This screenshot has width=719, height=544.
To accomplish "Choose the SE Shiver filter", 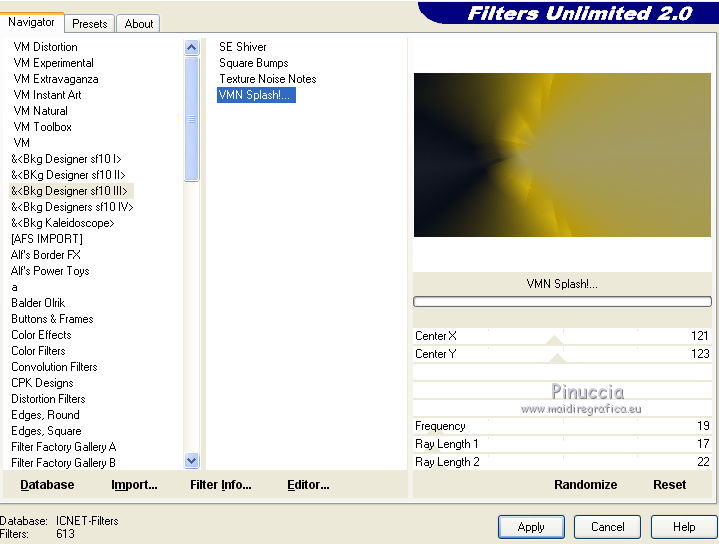I will (243, 47).
